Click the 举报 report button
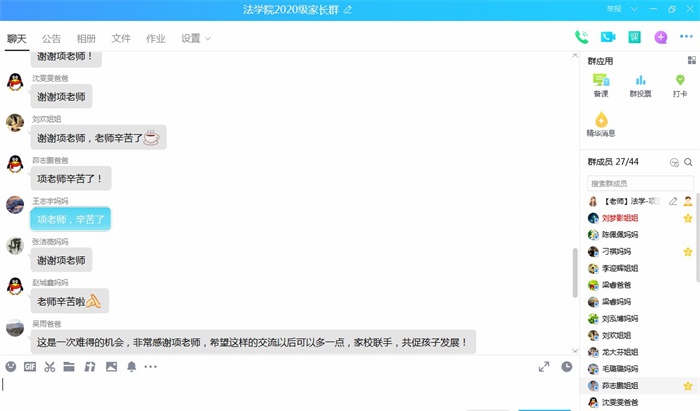The height and width of the screenshot is (411, 700). point(614,9)
